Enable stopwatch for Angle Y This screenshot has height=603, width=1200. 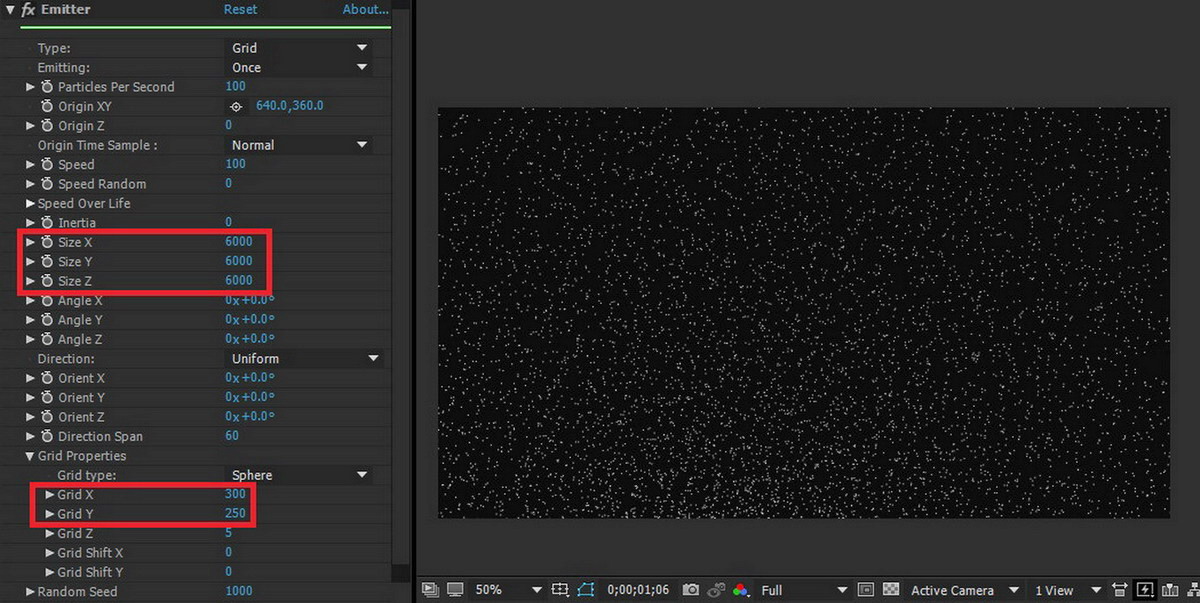pyautogui.click(x=47, y=320)
